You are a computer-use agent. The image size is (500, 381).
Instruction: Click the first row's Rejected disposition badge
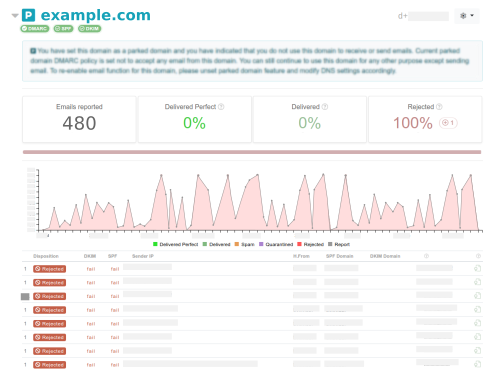click(49, 269)
